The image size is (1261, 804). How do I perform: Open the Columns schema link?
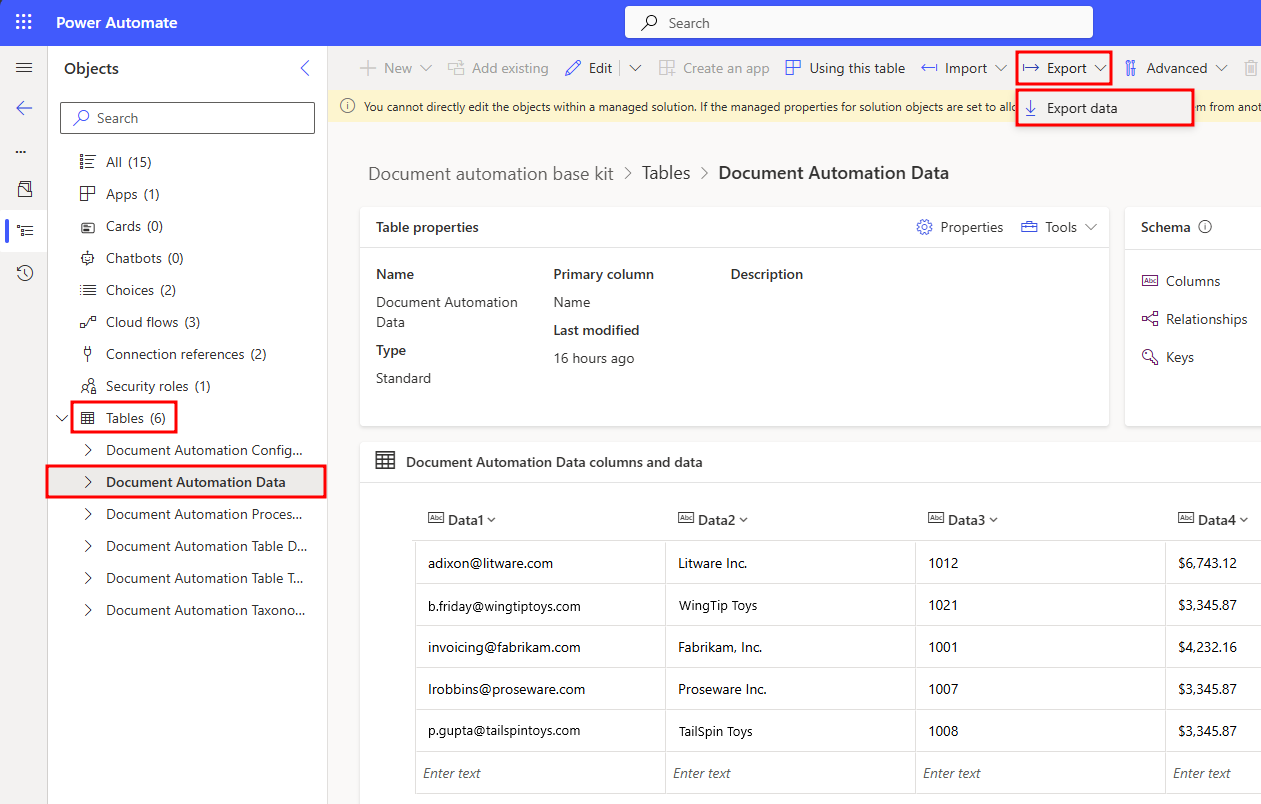(1181, 281)
